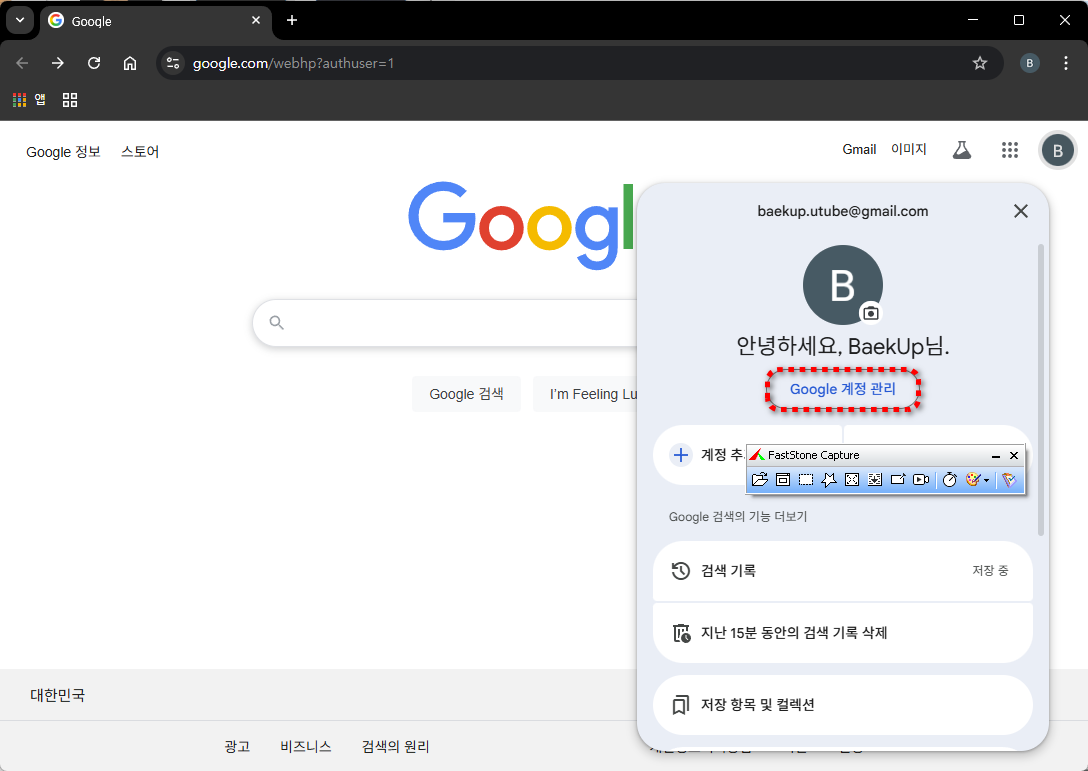Choose FastStone capture scrolling window tool
The height and width of the screenshot is (771, 1088).
pyautogui.click(x=875, y=480)
